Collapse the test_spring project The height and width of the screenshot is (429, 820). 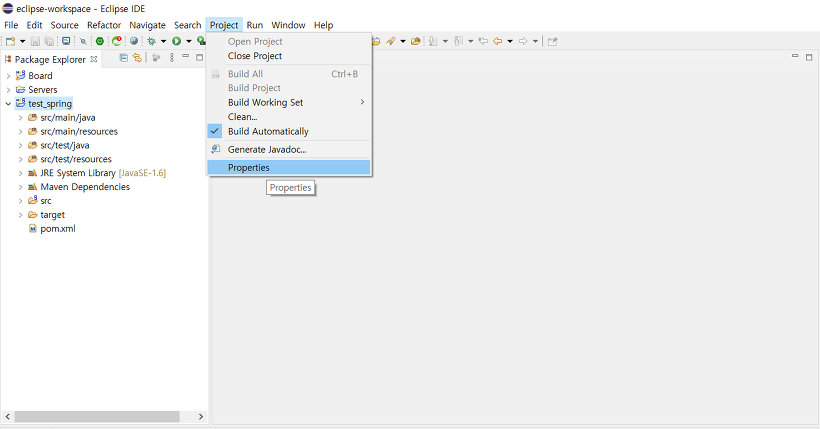click(x=8, y=104)
